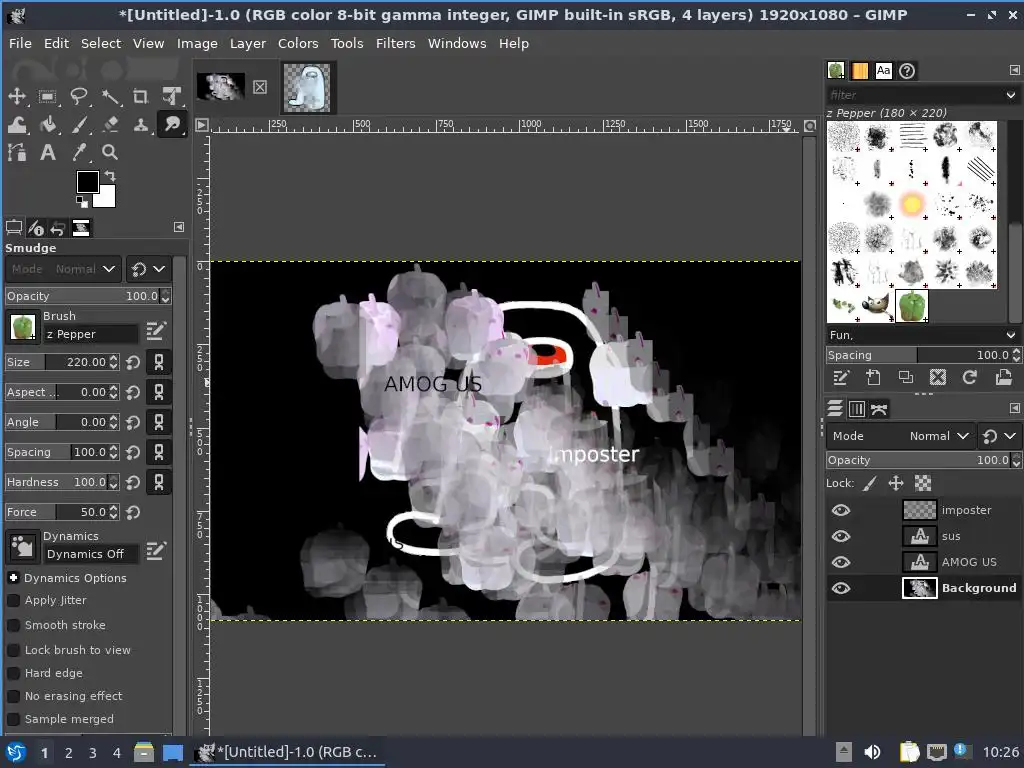1024x768 pixels.
Task: Open tool options panel menu arrow
Action: pos(179,227)
